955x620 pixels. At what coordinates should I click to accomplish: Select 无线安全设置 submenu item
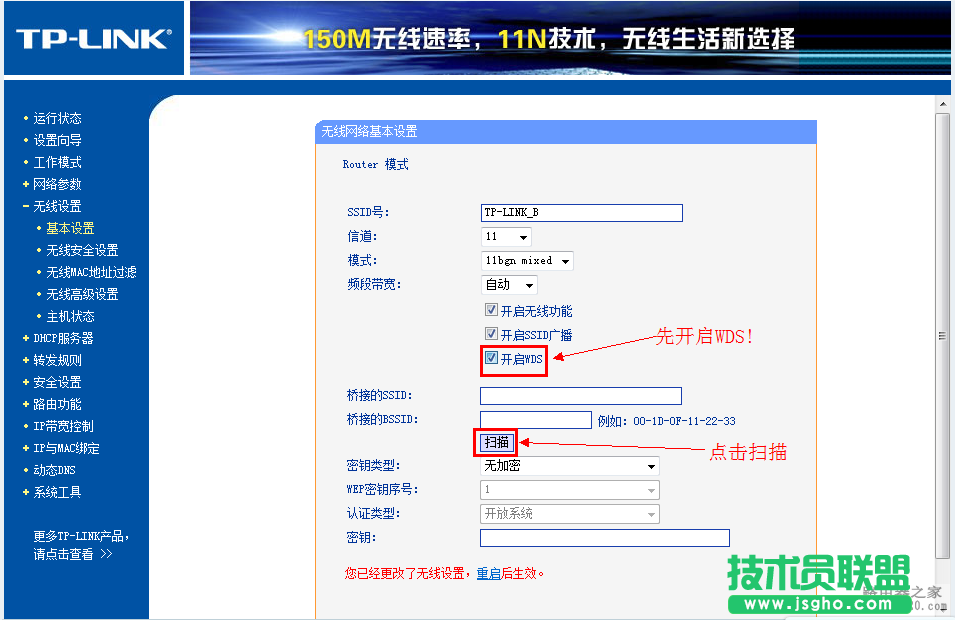[x=82, y=250]
